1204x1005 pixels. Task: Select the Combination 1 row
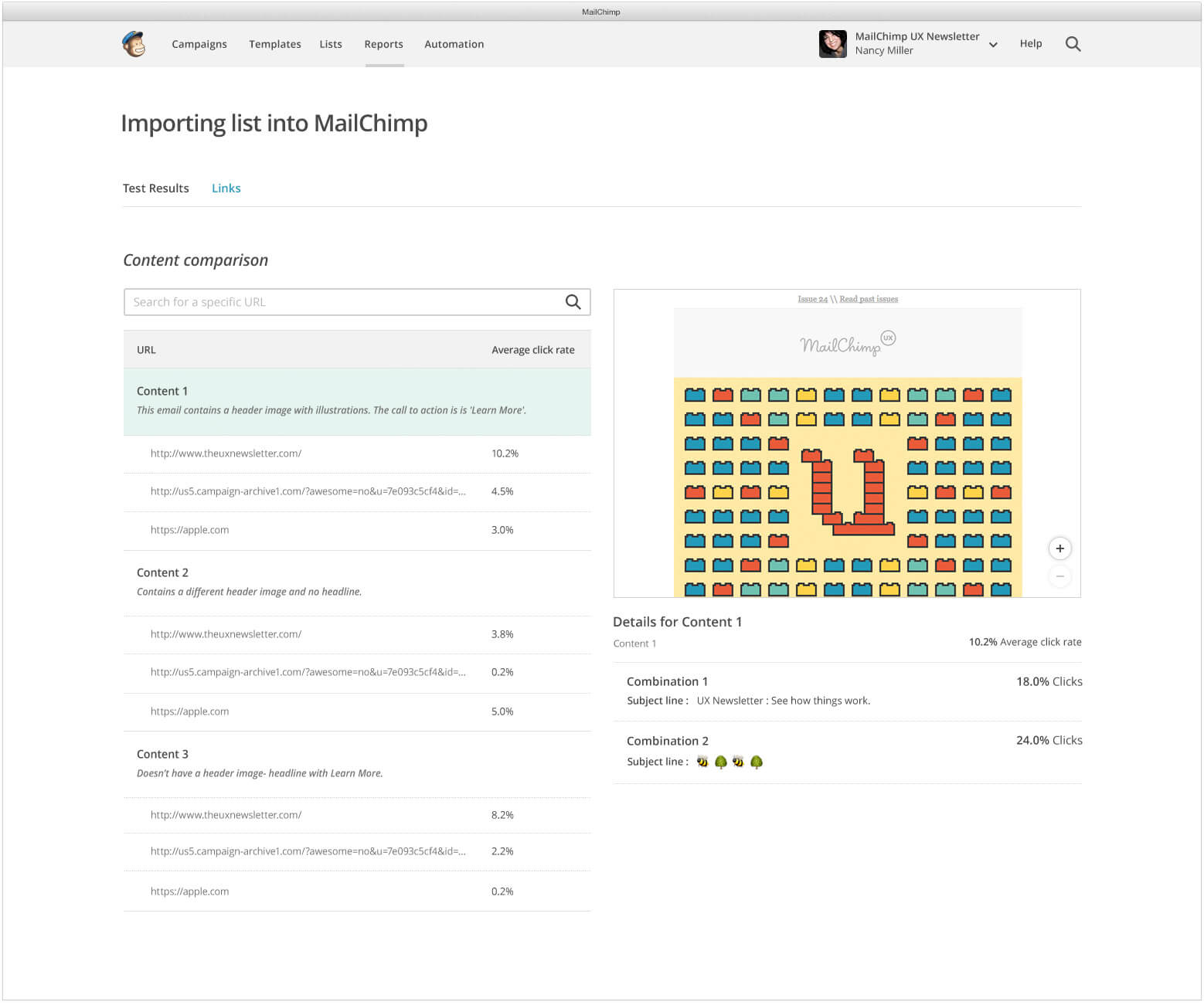click(848, 692)
